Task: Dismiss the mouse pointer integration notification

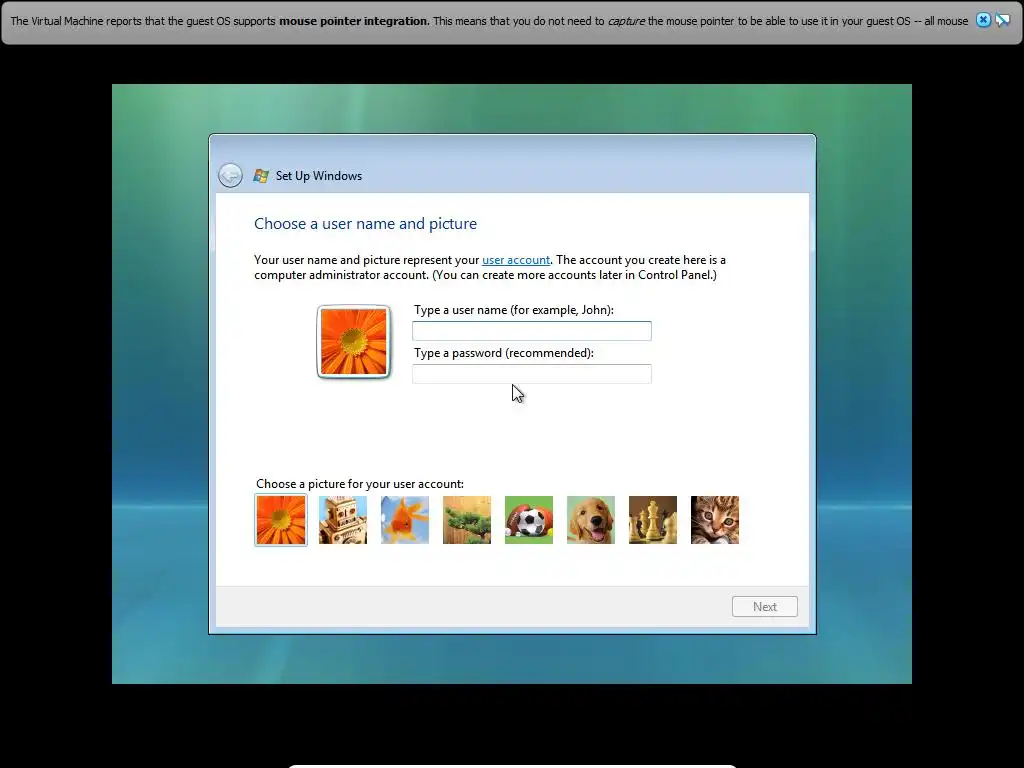Action: point(983,20)
